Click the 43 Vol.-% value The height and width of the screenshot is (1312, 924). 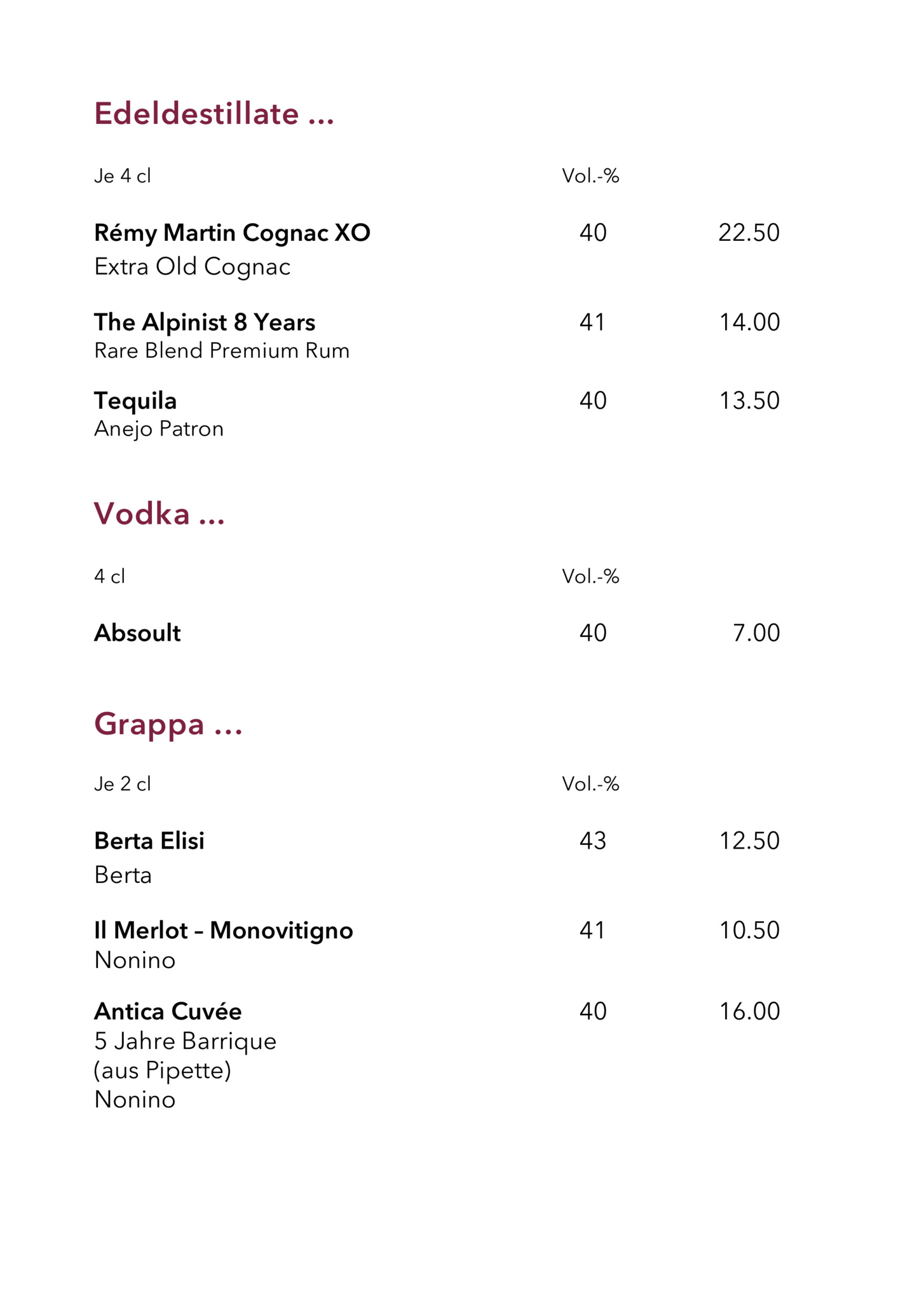[593, 841]
